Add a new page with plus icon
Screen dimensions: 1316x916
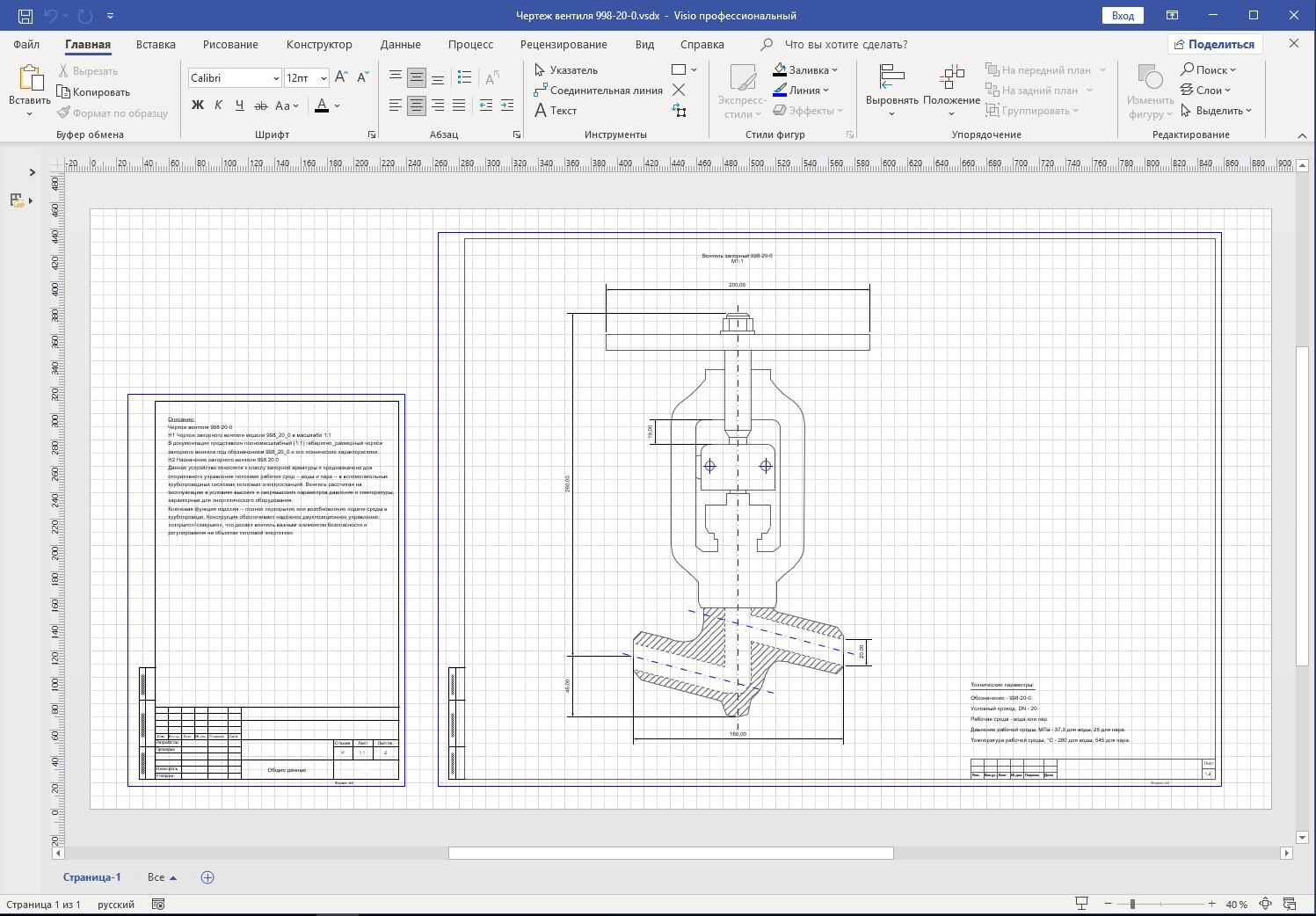[207, 877]
